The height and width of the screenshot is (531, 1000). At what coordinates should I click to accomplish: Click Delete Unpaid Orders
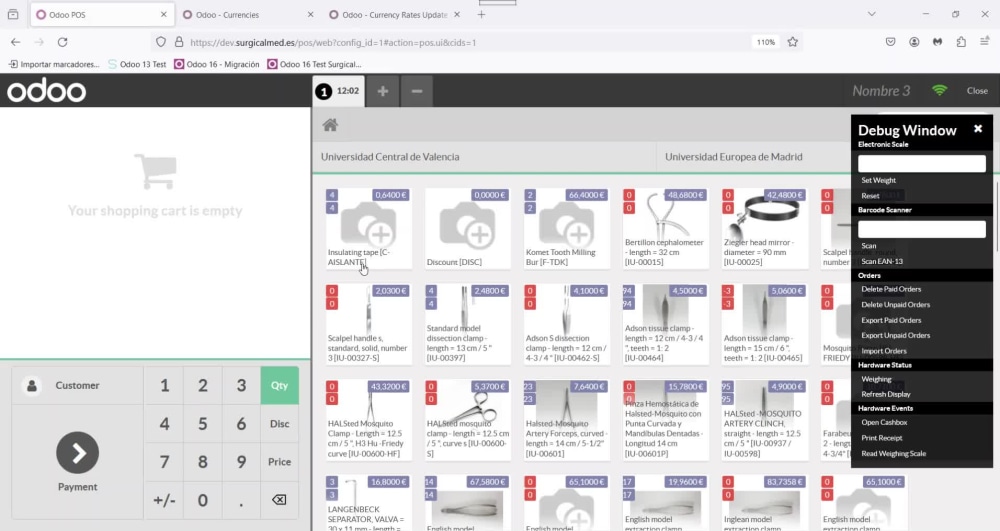[x=895, y=305]
